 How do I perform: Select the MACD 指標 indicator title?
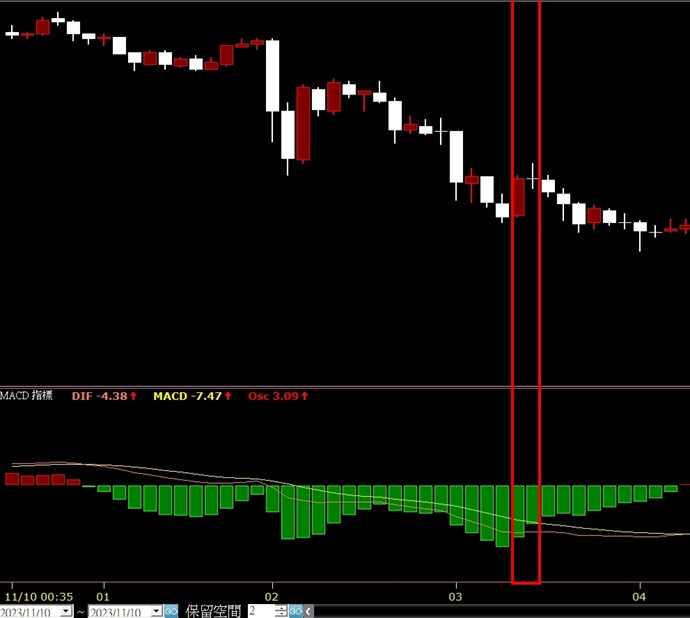[28, 396]
